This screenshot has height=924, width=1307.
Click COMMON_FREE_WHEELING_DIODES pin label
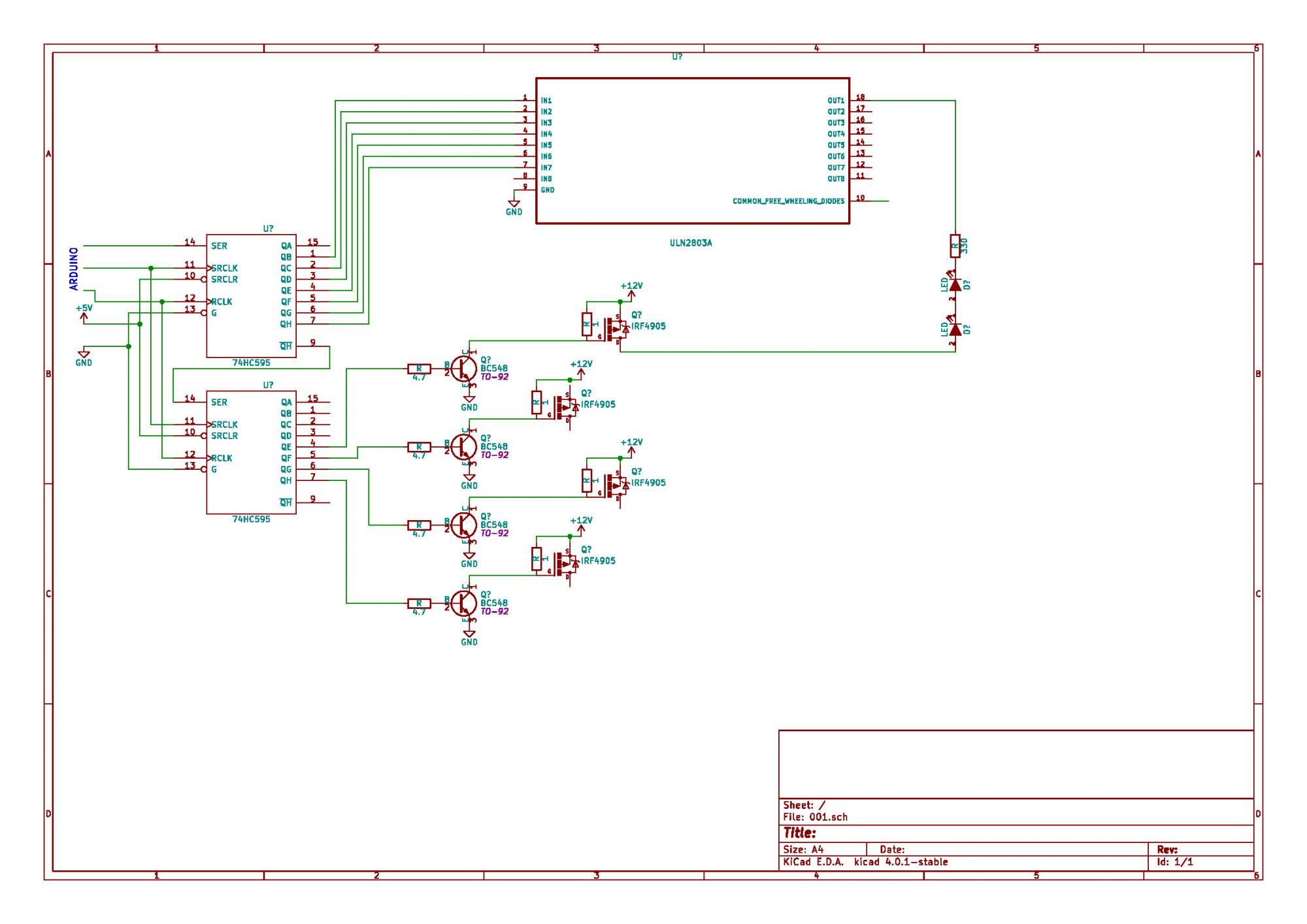pyautogui.click(x=788, y=201)
